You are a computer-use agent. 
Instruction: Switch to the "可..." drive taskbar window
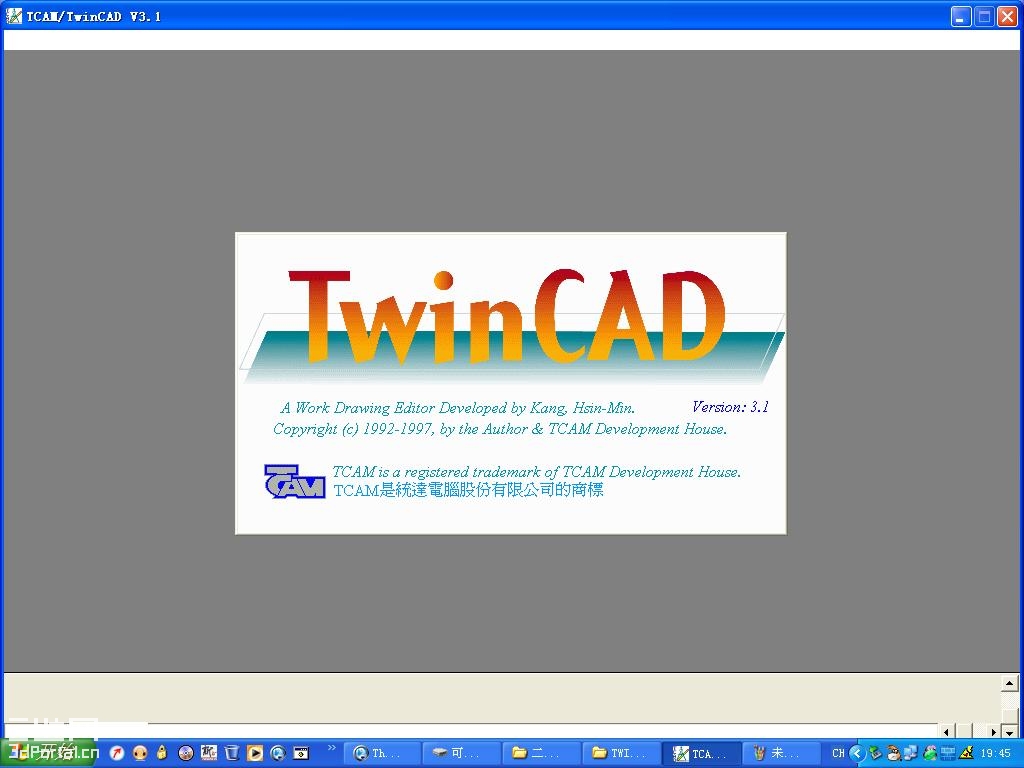[460, 753]
